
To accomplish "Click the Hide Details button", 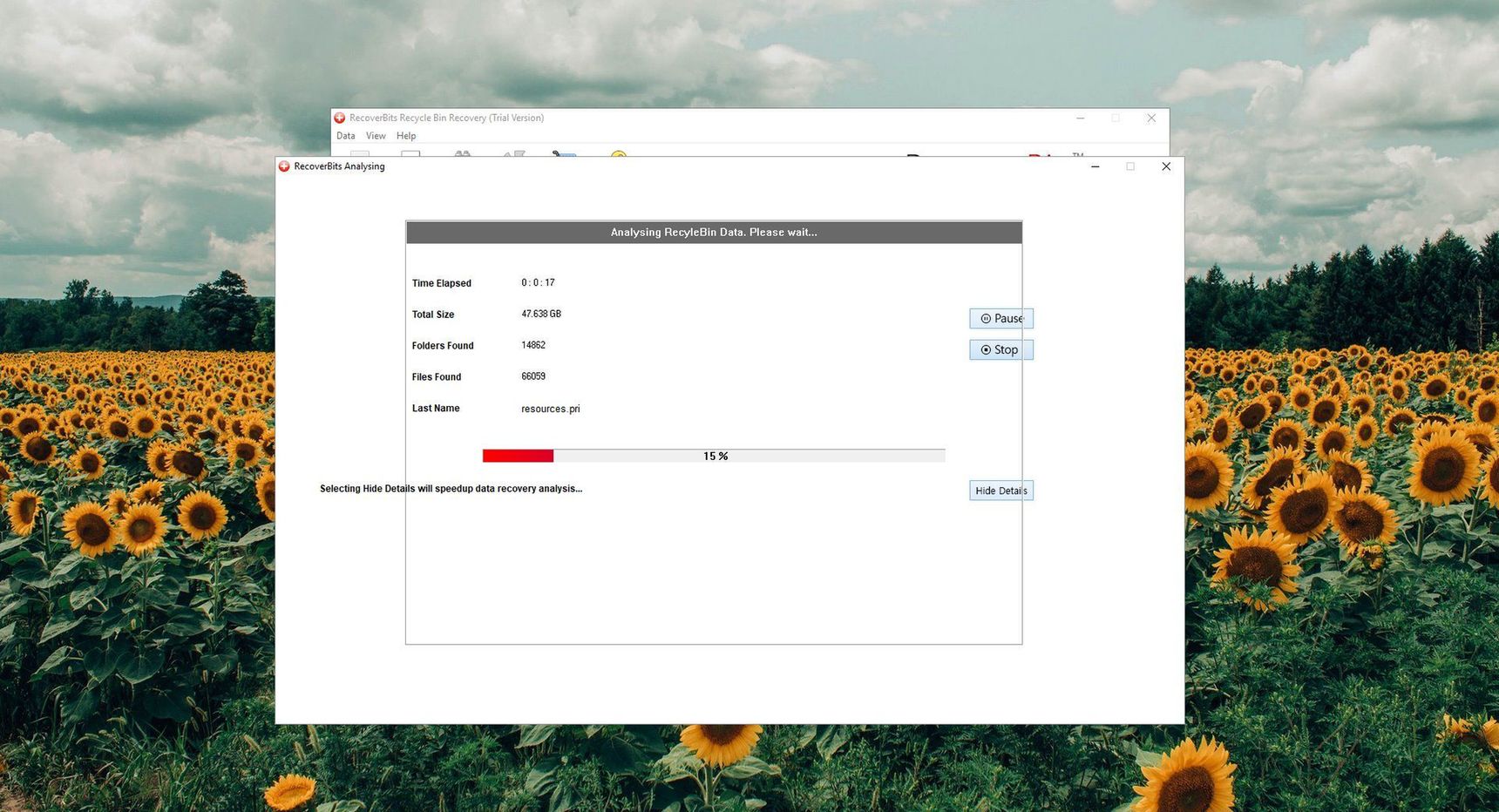I will point(1001,491).
